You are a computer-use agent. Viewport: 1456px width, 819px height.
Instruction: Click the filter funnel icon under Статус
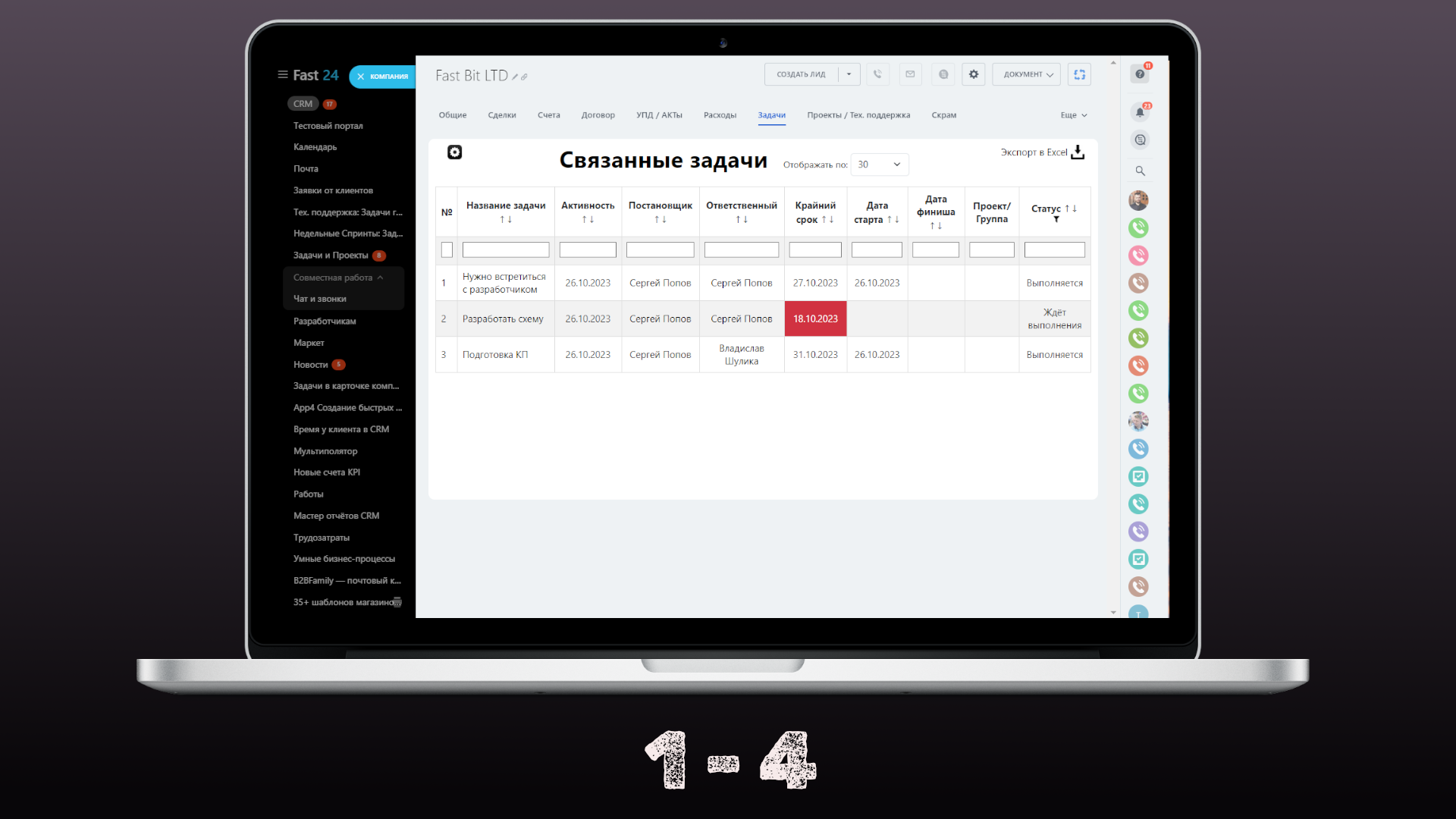[1056, 220]
